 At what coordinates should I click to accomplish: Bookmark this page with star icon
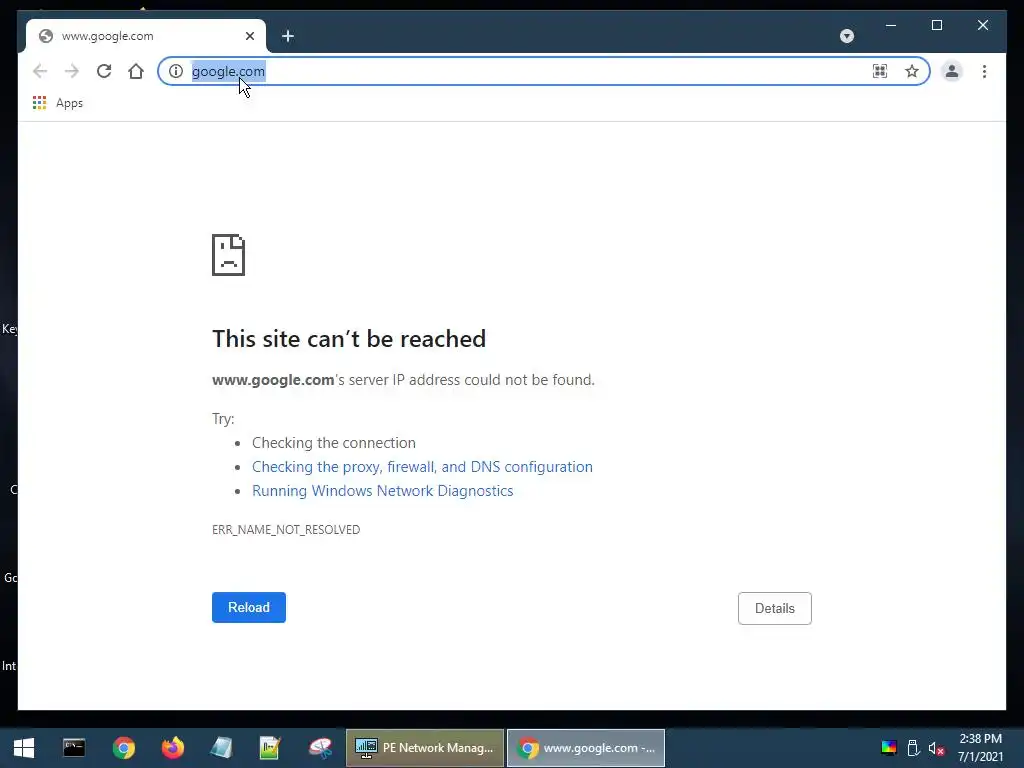(x=912, y=71)
